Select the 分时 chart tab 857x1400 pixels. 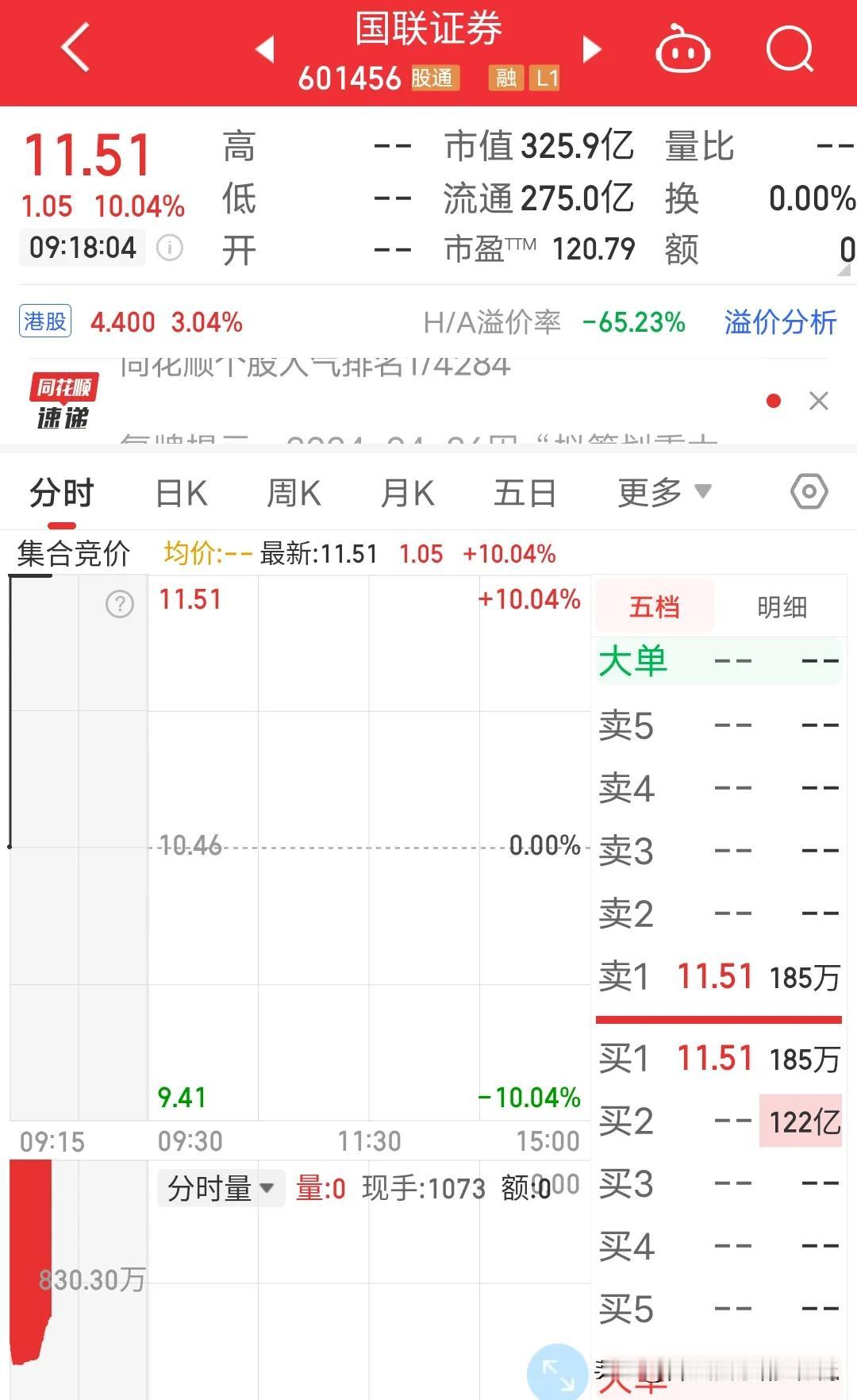[x=62, y=493]
